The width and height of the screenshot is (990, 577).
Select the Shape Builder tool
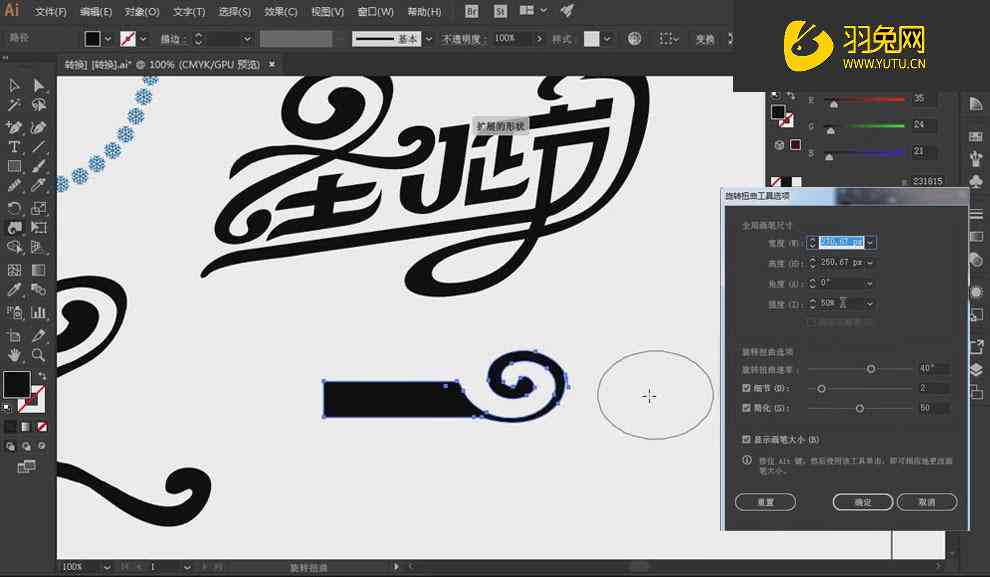click(14, 247)
